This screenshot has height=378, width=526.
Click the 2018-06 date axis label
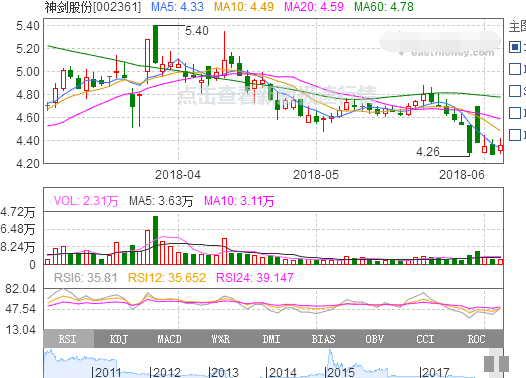coord(462,175)
